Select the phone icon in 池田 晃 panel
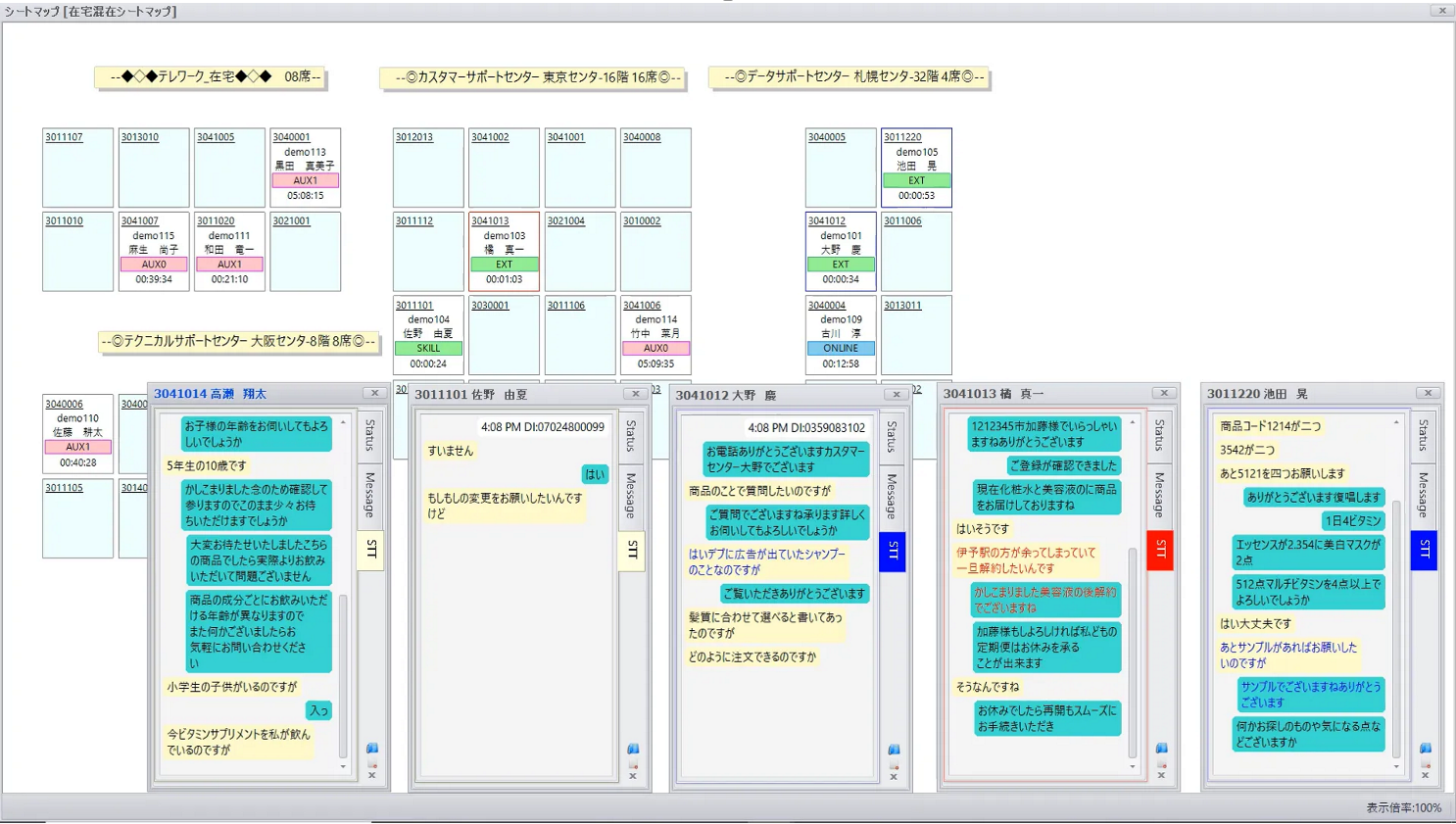This screenshot has width=1456, height=824. [1424, 748]
